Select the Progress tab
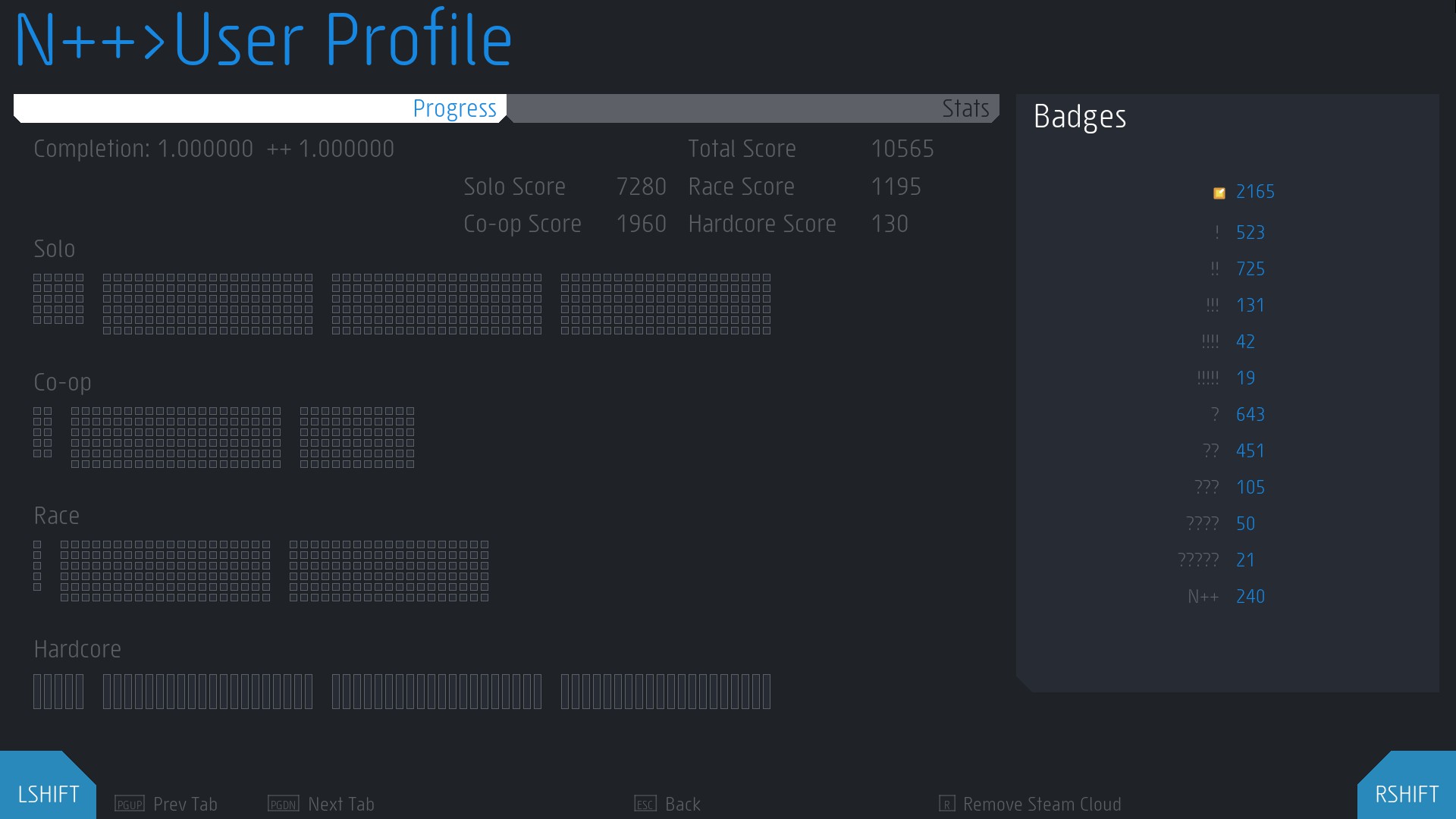The width and height of the screenshot is (1456, 819). pos(453,108)
